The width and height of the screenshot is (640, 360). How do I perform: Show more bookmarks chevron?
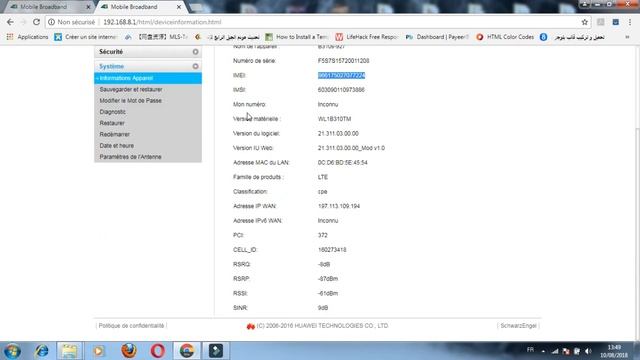[x=627, y=37]
